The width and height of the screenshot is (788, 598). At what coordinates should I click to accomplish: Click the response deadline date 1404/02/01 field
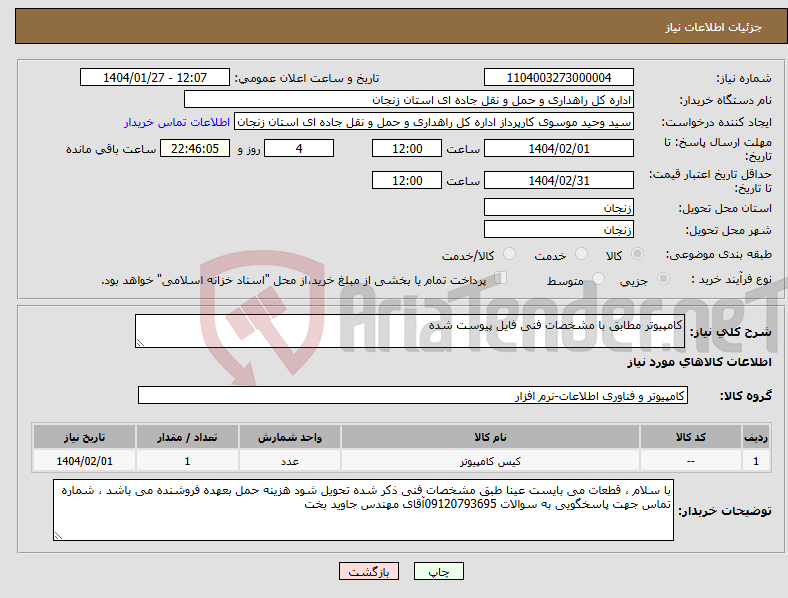click(558, 148)
